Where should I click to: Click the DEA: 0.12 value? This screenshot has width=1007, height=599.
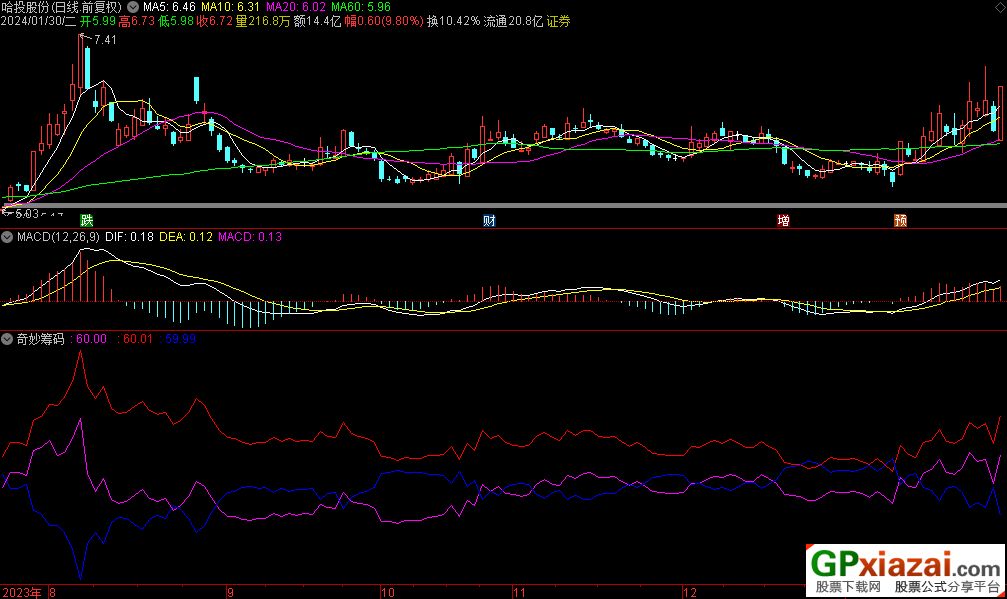pyautogui.click(x=186, y=237)
